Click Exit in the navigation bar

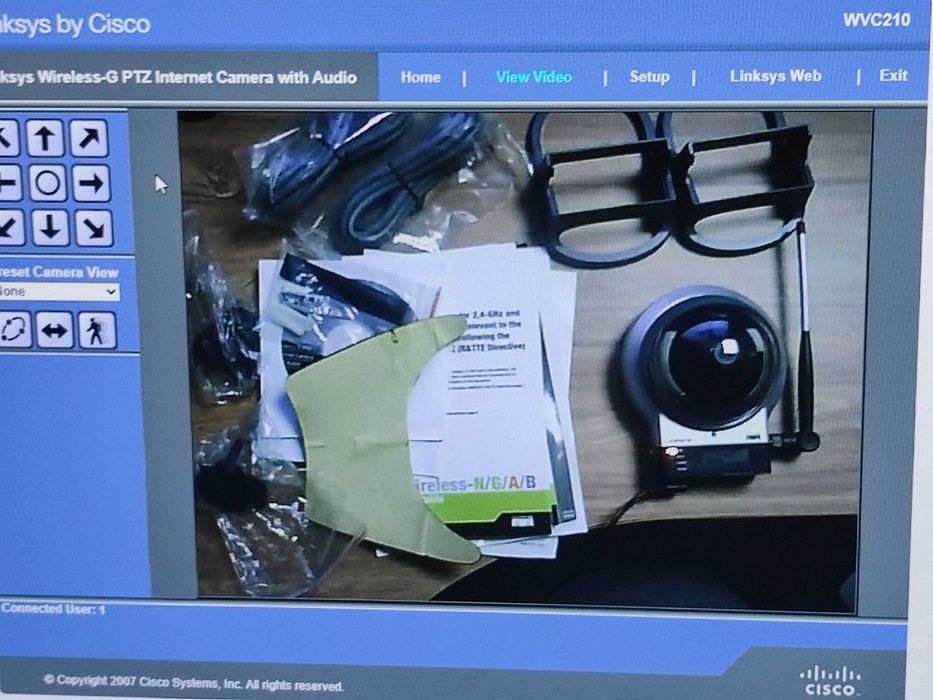coord(893,76)
